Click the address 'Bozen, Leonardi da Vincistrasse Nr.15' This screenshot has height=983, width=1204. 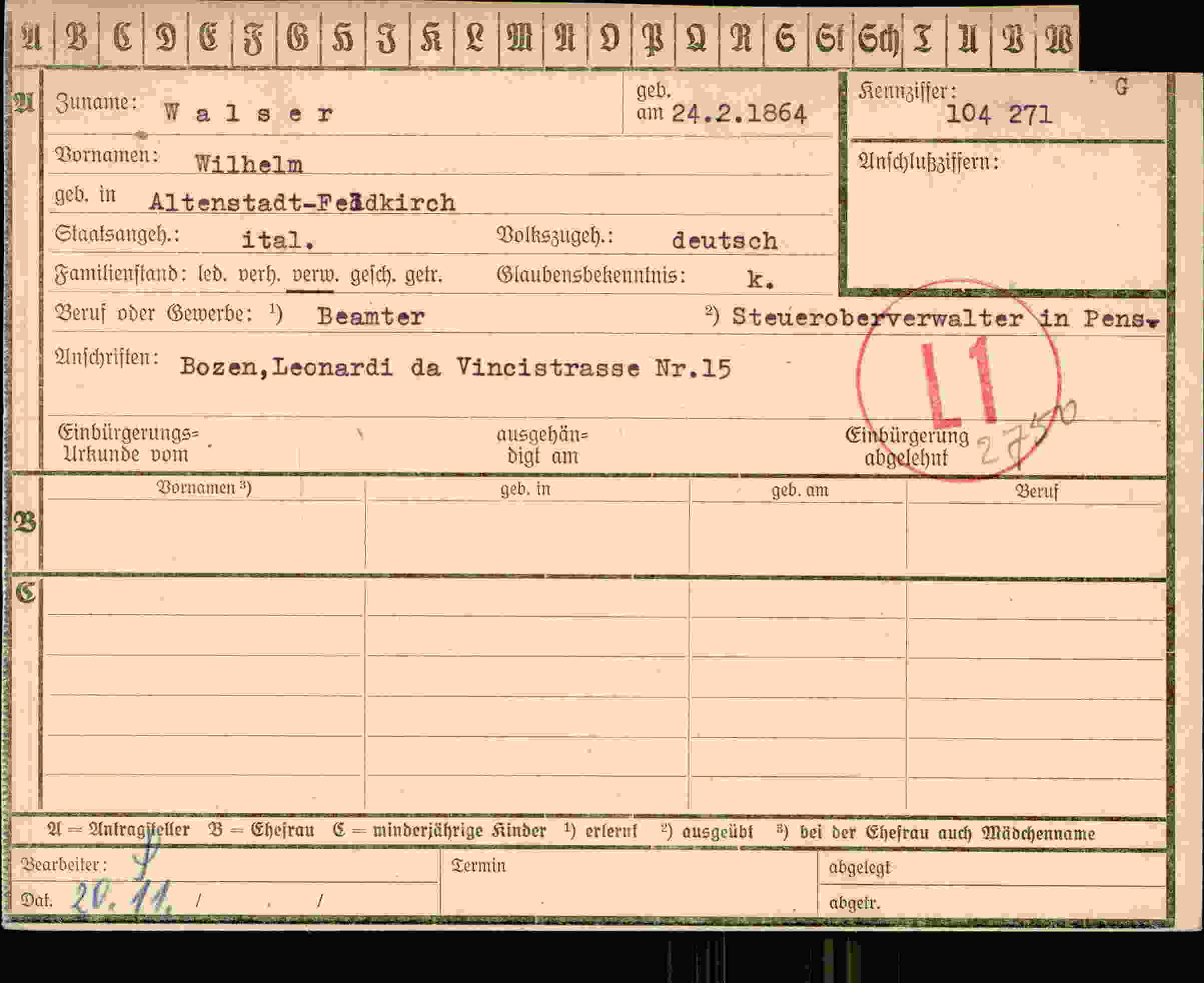click(456, 367)
